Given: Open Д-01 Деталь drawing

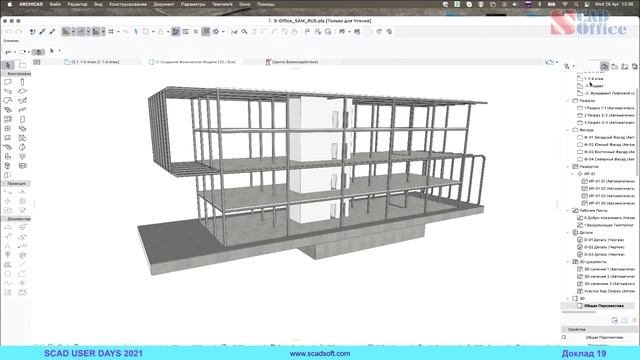Looking at the screenshot, I should [601, 240].
